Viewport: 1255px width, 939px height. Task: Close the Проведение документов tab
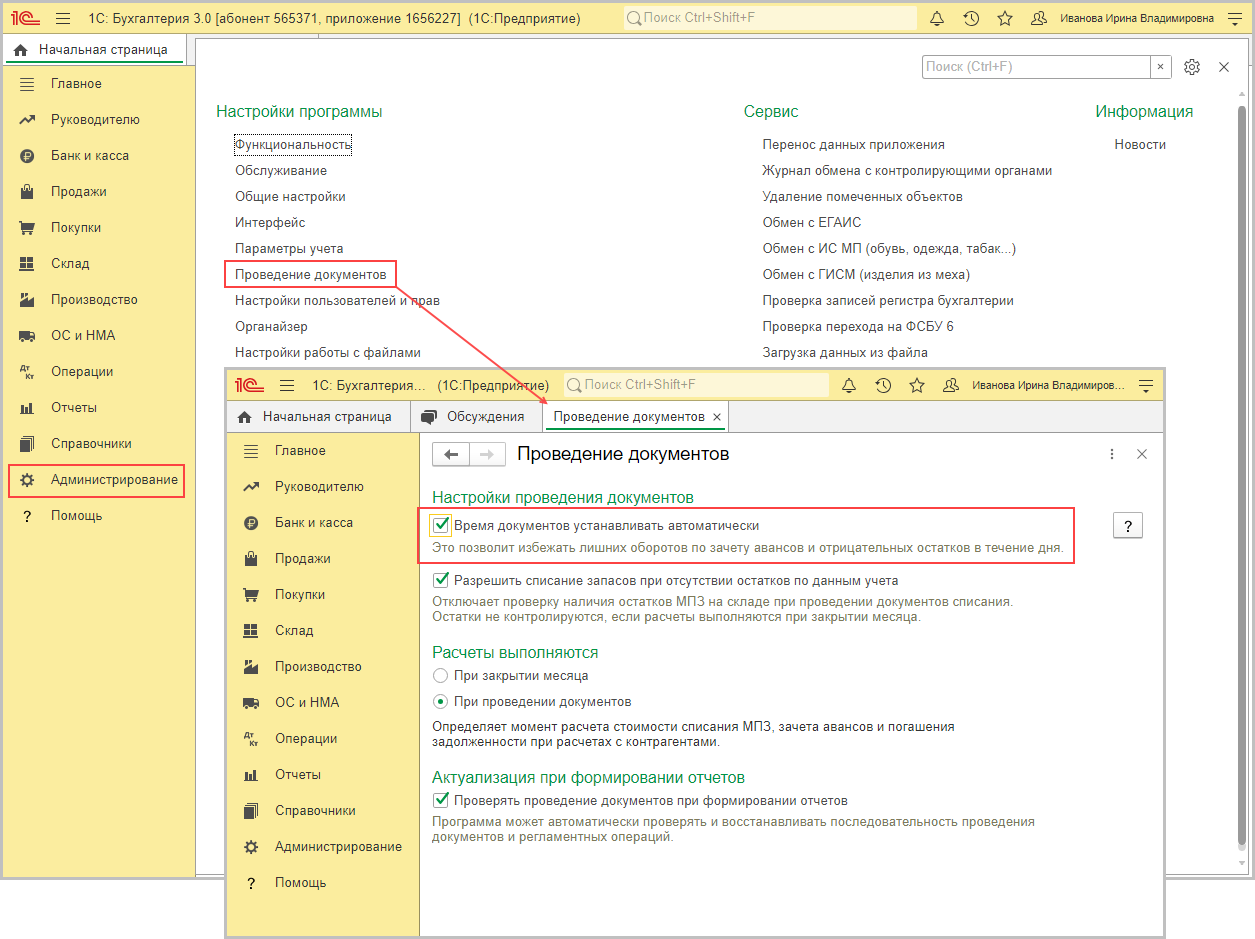click(x=717, y=417)
